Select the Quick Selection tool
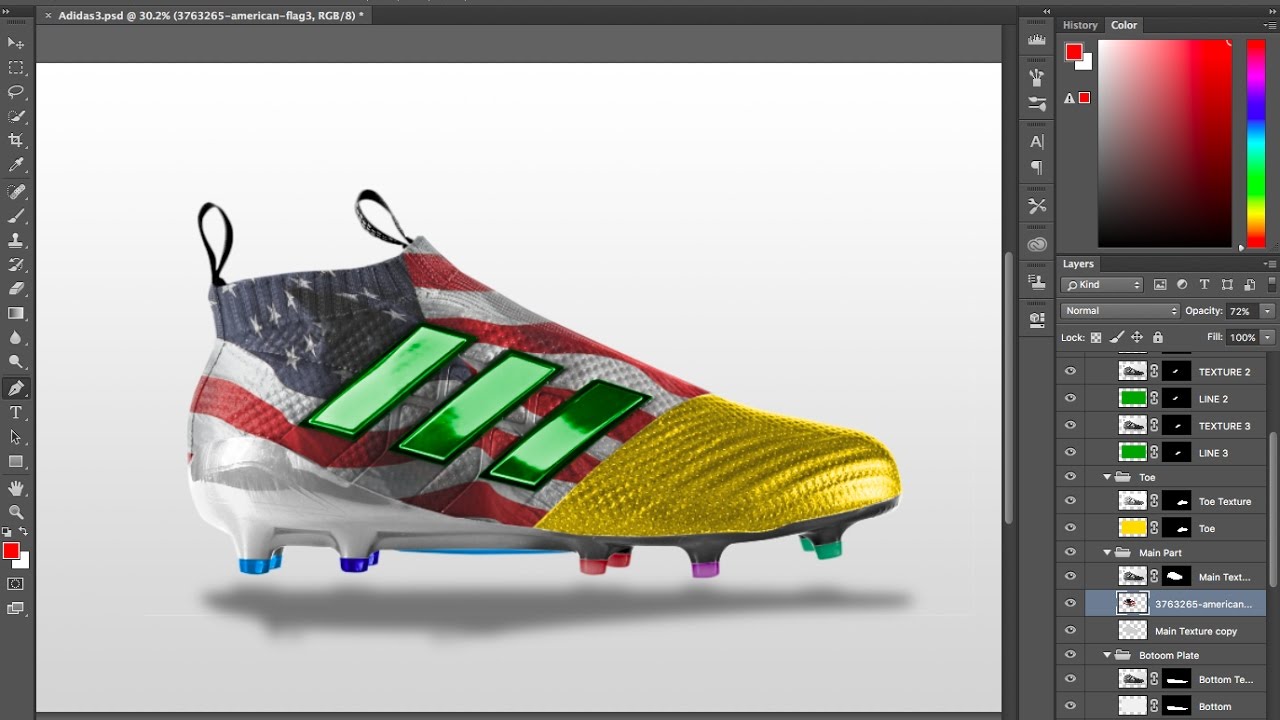This screenshot has width=1280, height=720. click(16, 117)
